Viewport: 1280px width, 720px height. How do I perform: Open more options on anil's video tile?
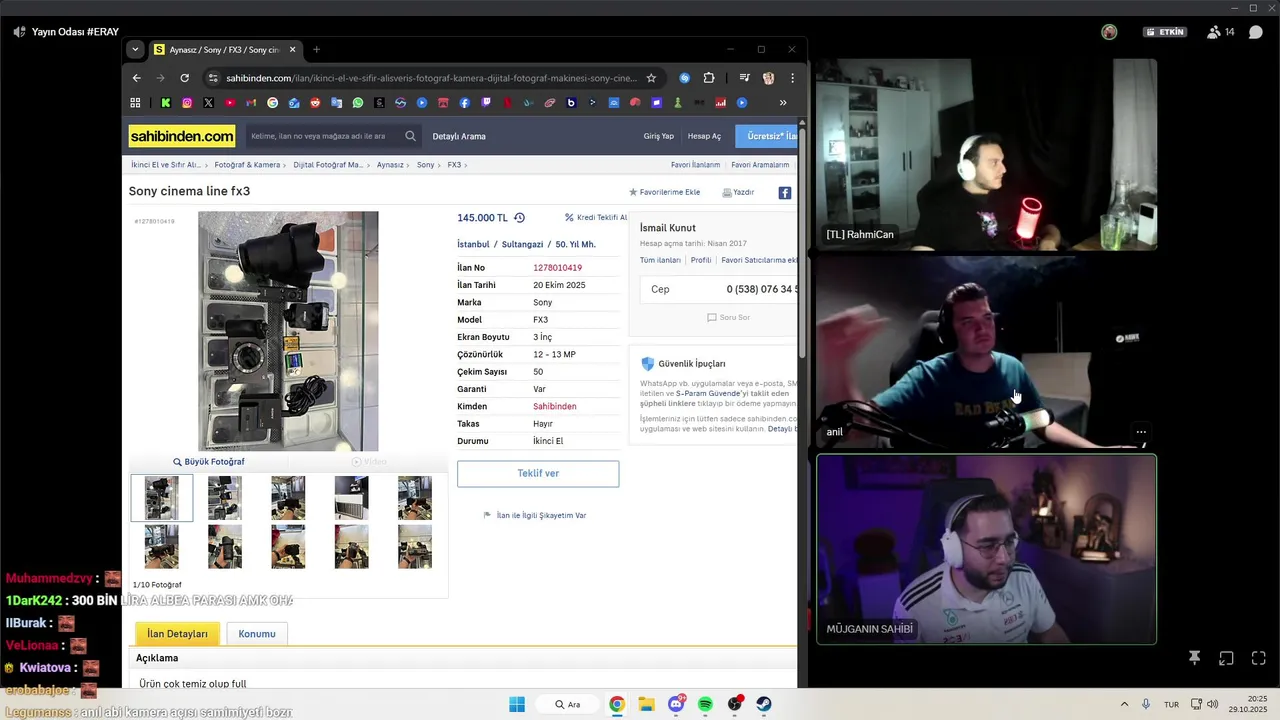point(1141,432)
